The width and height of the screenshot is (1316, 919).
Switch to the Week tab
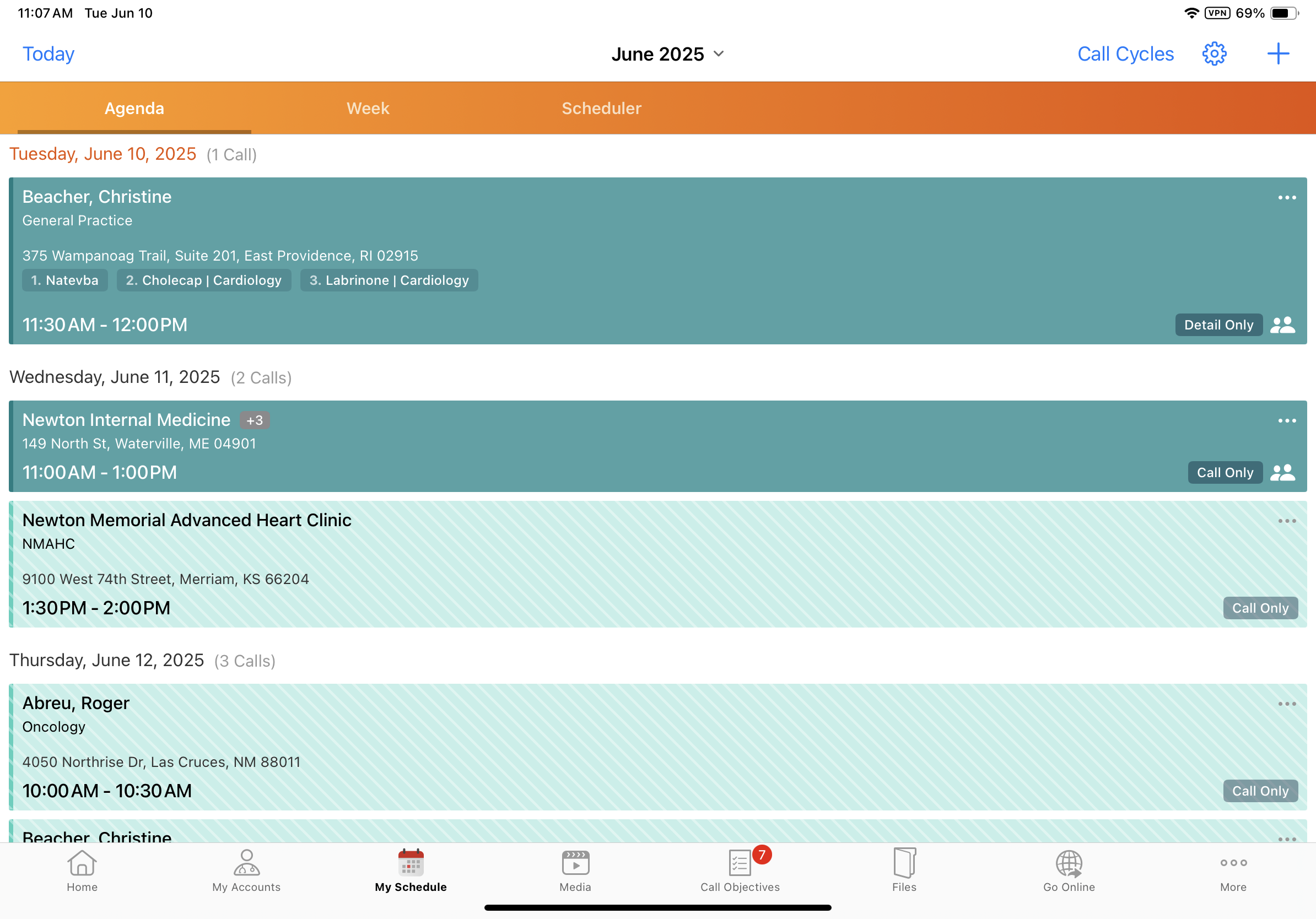click(368, 109)
